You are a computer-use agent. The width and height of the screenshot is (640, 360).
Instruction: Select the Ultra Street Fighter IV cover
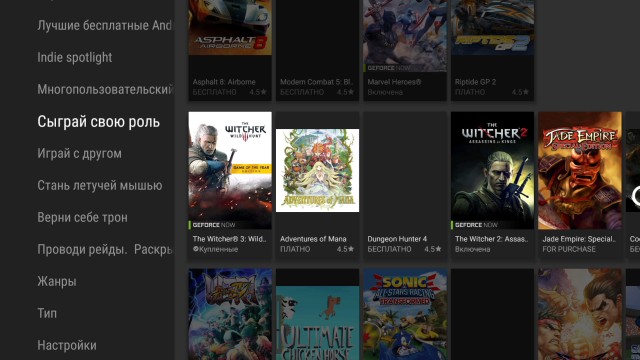point(230,314)
